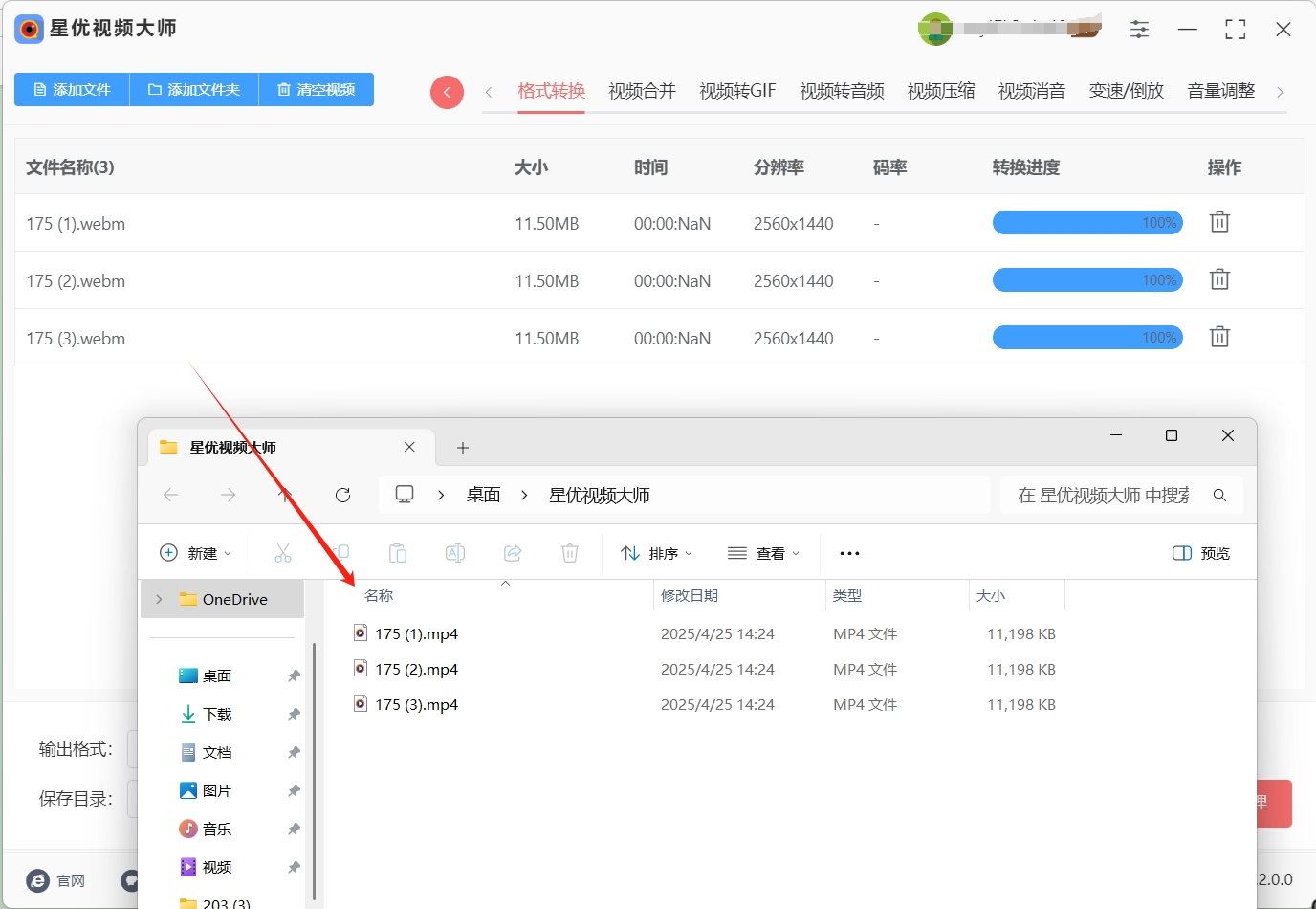Switch to the 视频转GIF tab
Viewport: 1316px width, 909px height.
[737, 91]
